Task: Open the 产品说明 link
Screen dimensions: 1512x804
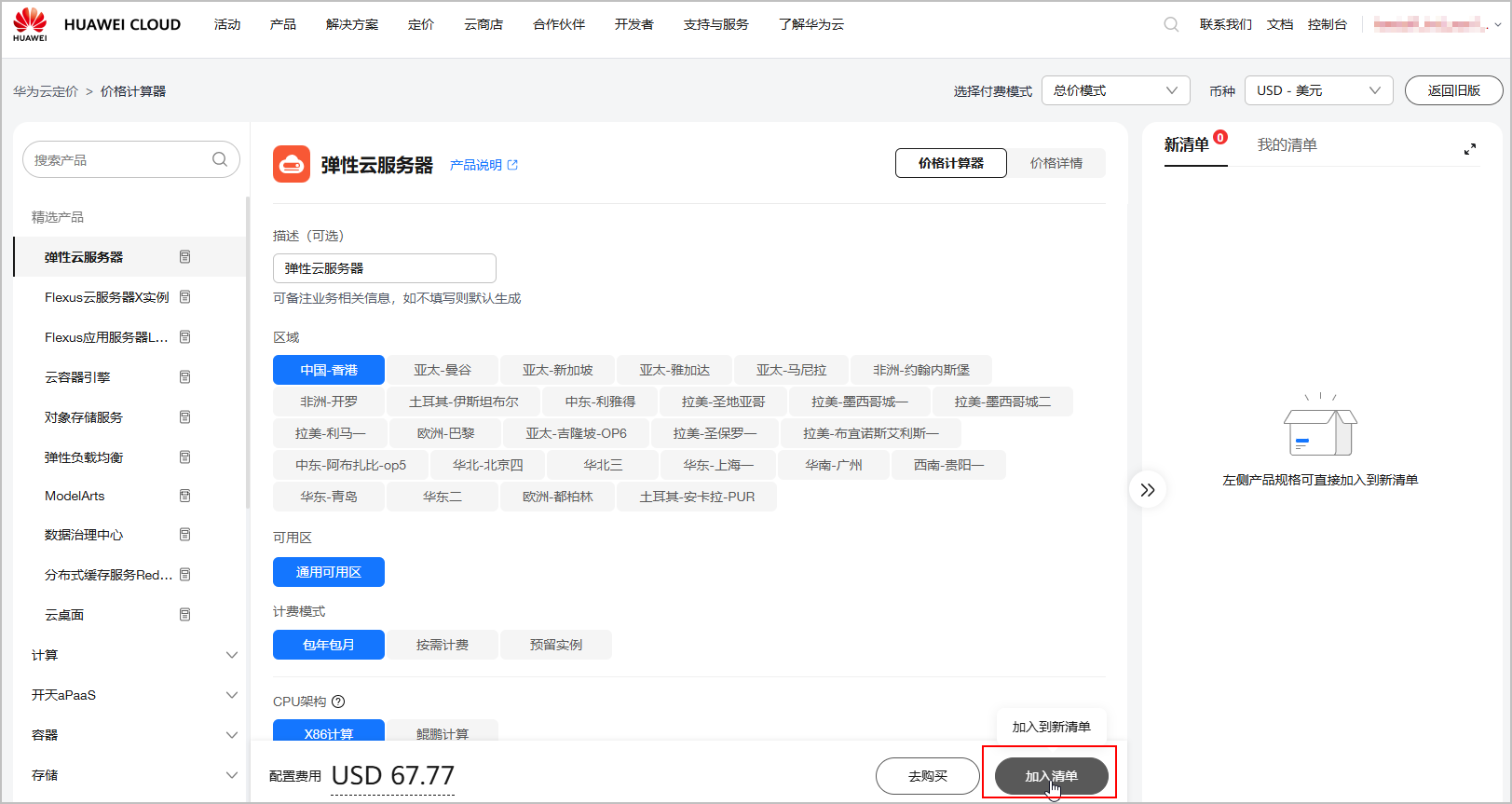Action: click(x=484, y=165)
